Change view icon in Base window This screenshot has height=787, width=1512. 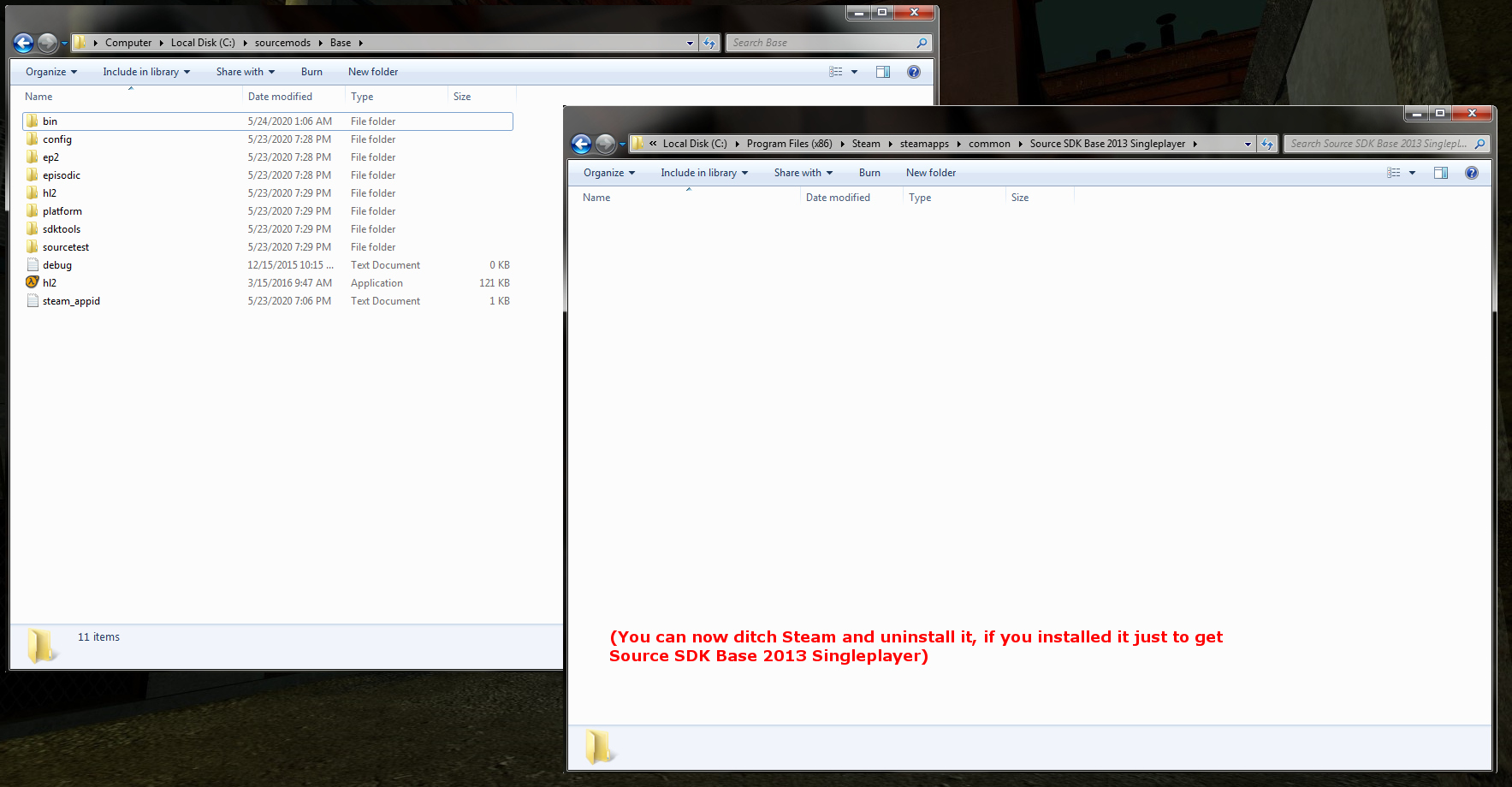[836, 72]
